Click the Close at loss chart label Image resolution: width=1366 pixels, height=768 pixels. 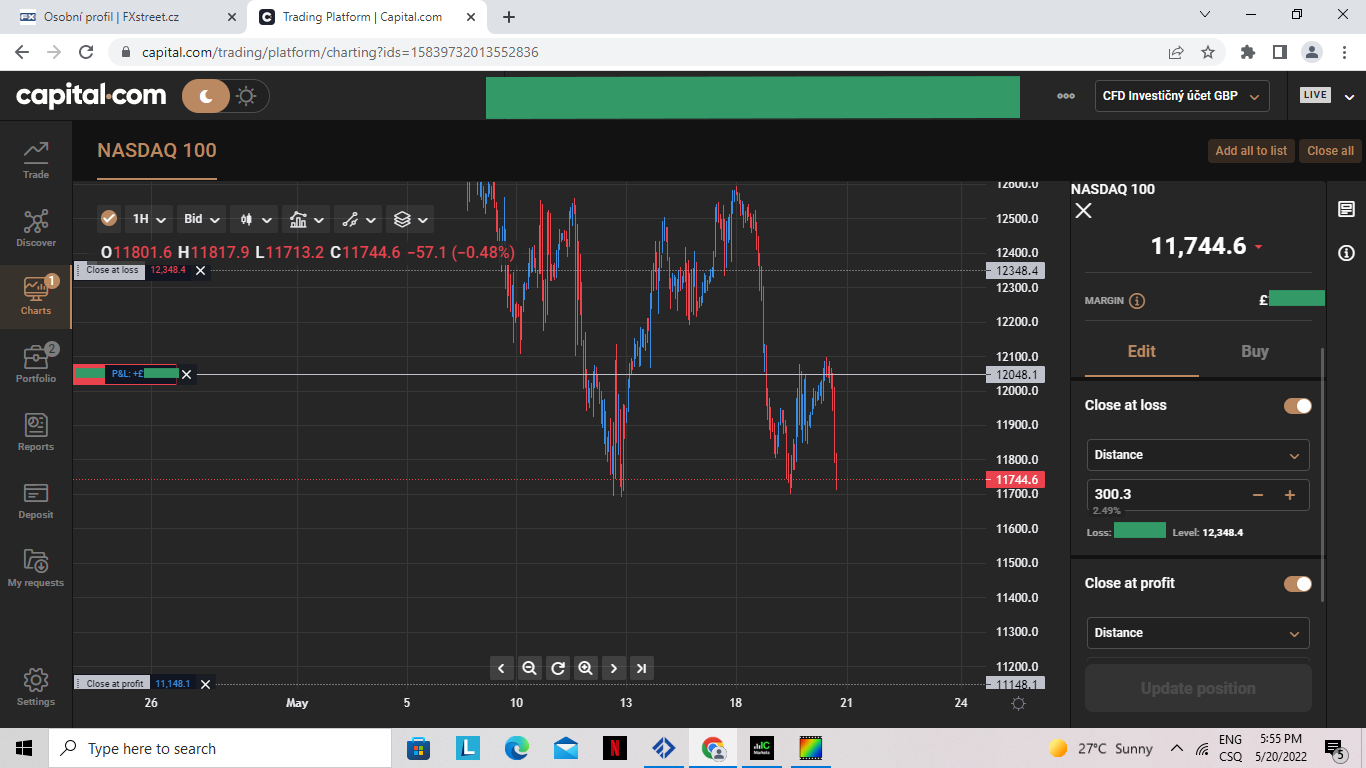(112, 270)
